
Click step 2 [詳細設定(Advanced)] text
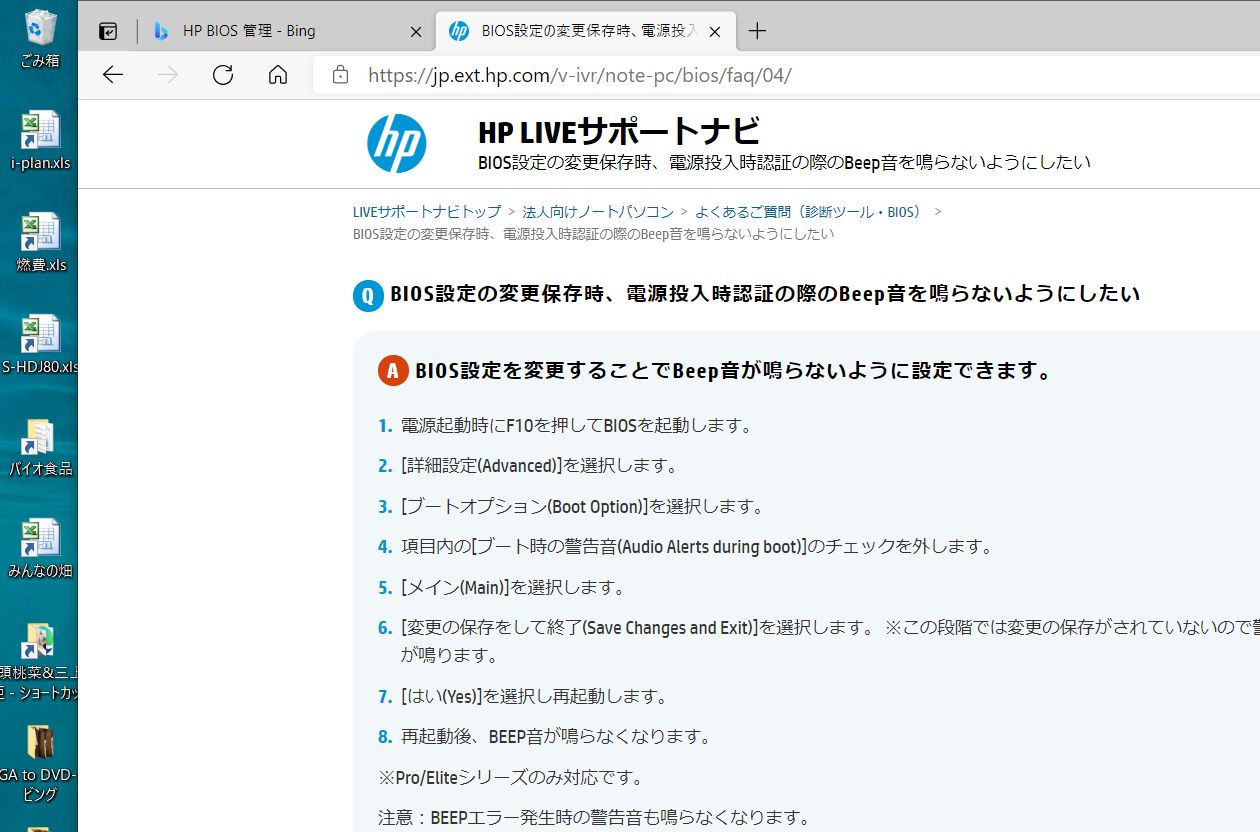click(540, 465)
